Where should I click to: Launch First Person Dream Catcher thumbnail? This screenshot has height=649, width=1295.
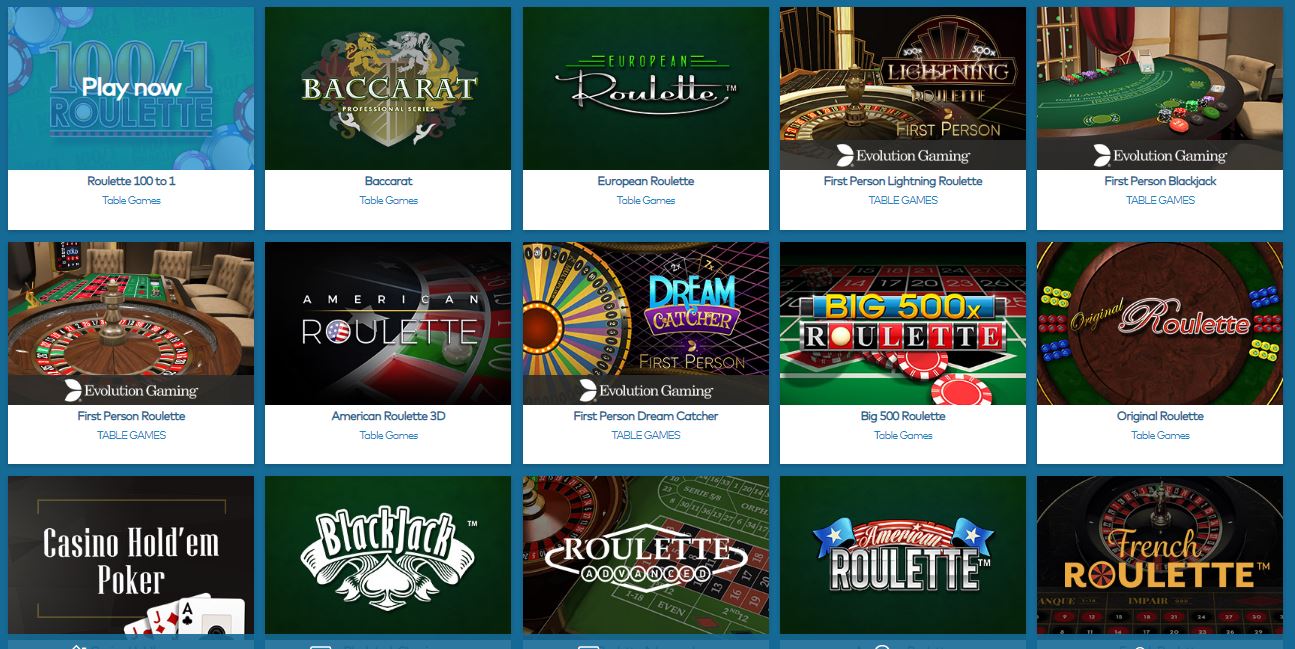coord(646,323)
